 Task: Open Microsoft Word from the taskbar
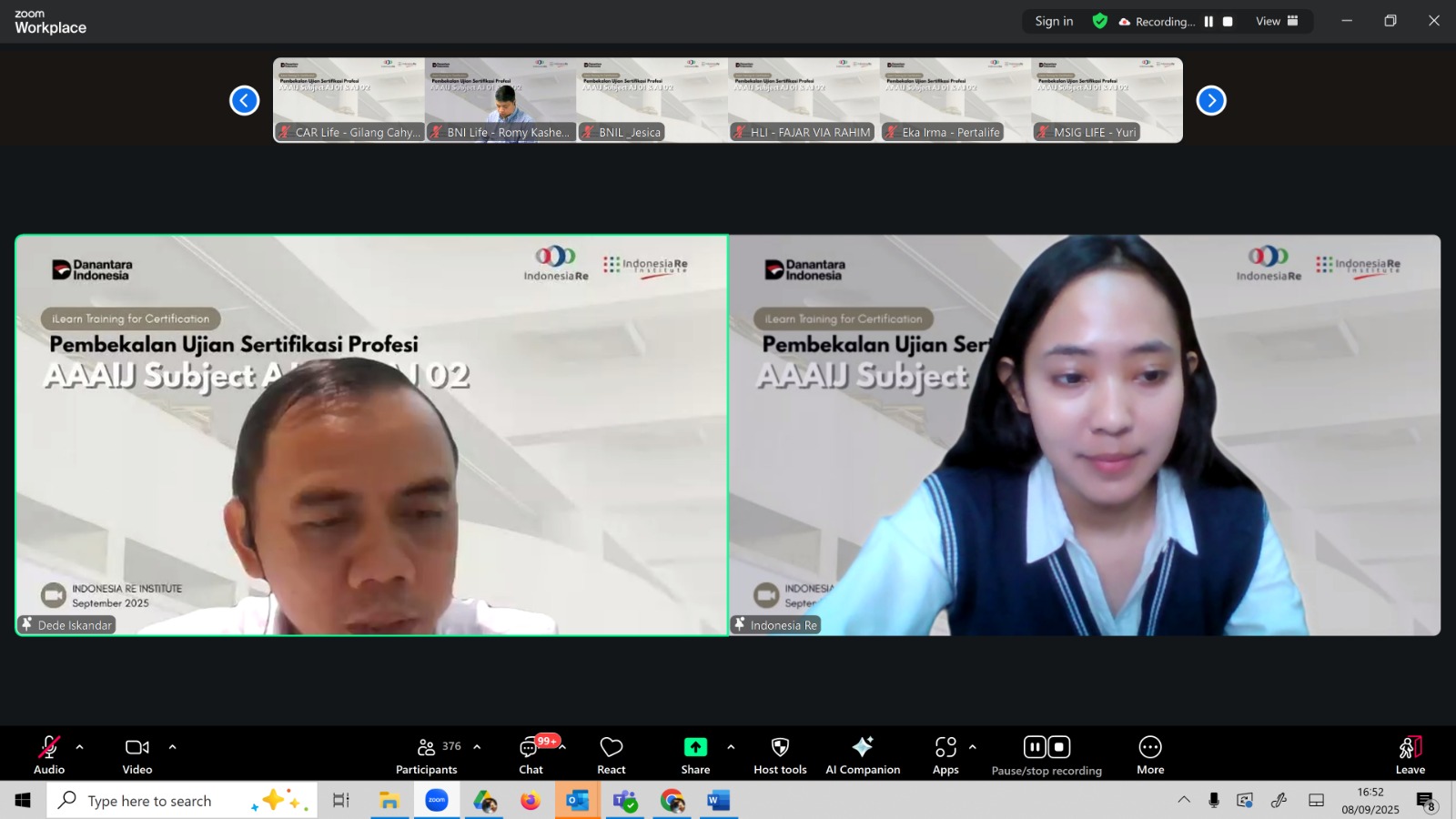tap(718, 801)
